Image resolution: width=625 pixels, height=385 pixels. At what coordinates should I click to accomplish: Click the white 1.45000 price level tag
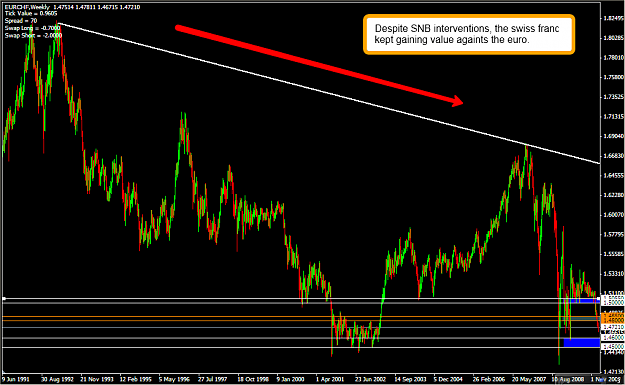point(613,347)
